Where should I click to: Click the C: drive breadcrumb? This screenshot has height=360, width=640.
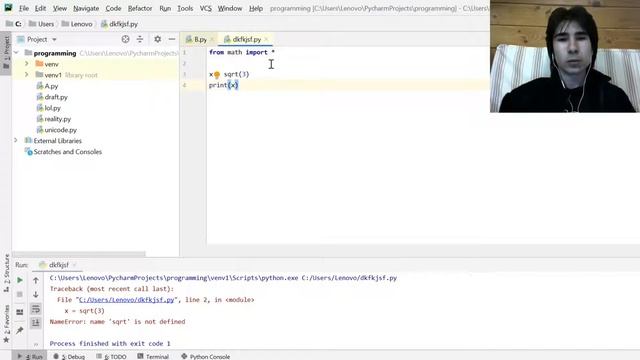(14, 24)
